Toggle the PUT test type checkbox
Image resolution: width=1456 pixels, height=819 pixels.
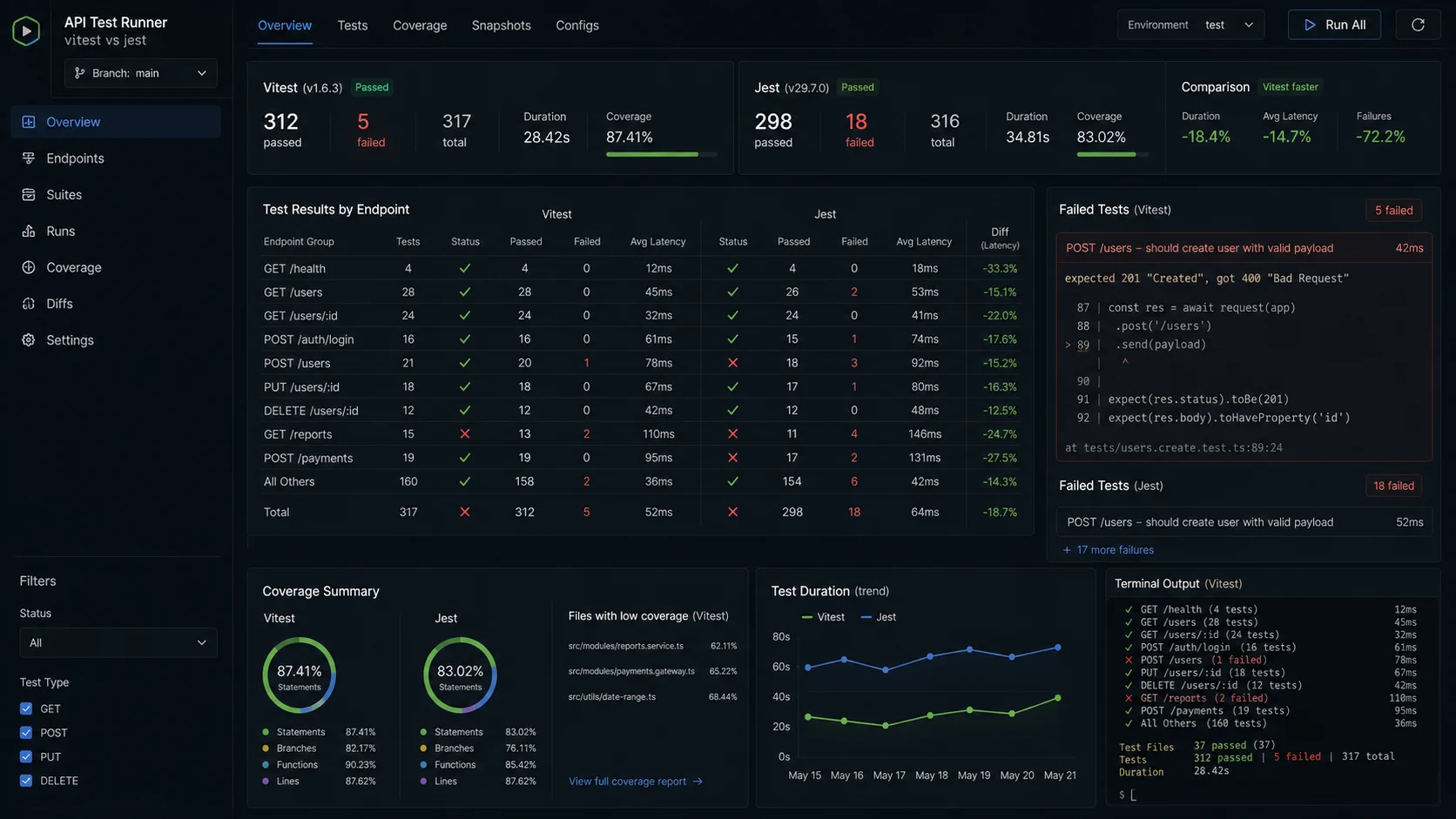point(26,757)
